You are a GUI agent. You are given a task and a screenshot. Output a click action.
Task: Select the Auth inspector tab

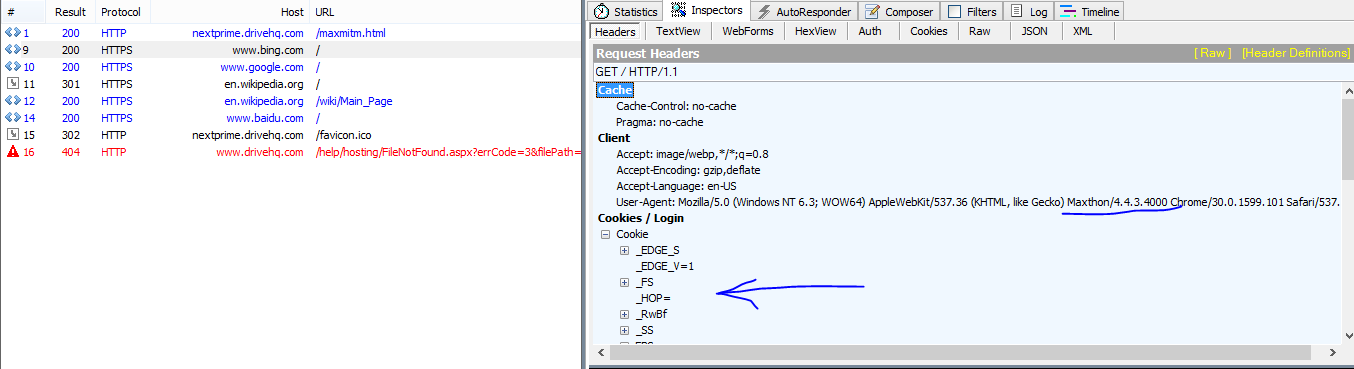[x=870, y=31]
